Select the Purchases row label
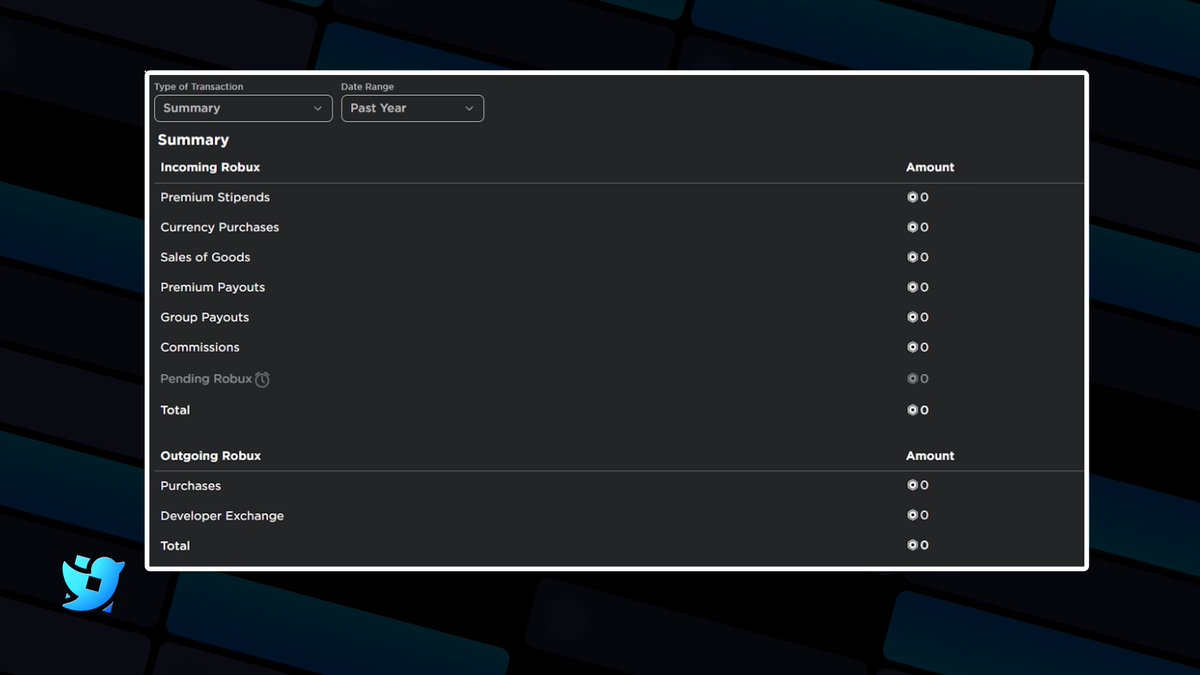This screenshot has width=1200, height=675. coord(191,486)
